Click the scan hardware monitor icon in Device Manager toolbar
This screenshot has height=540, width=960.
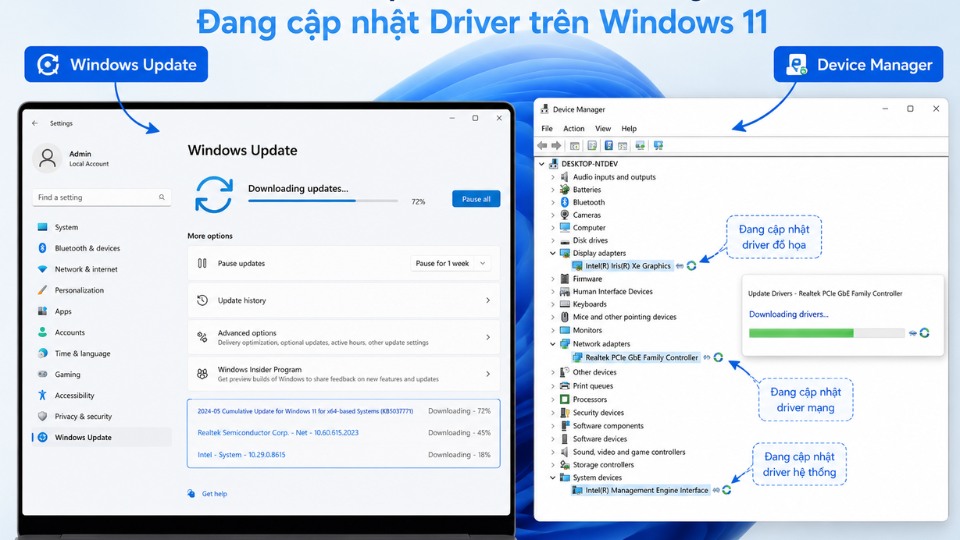[658, 146]
